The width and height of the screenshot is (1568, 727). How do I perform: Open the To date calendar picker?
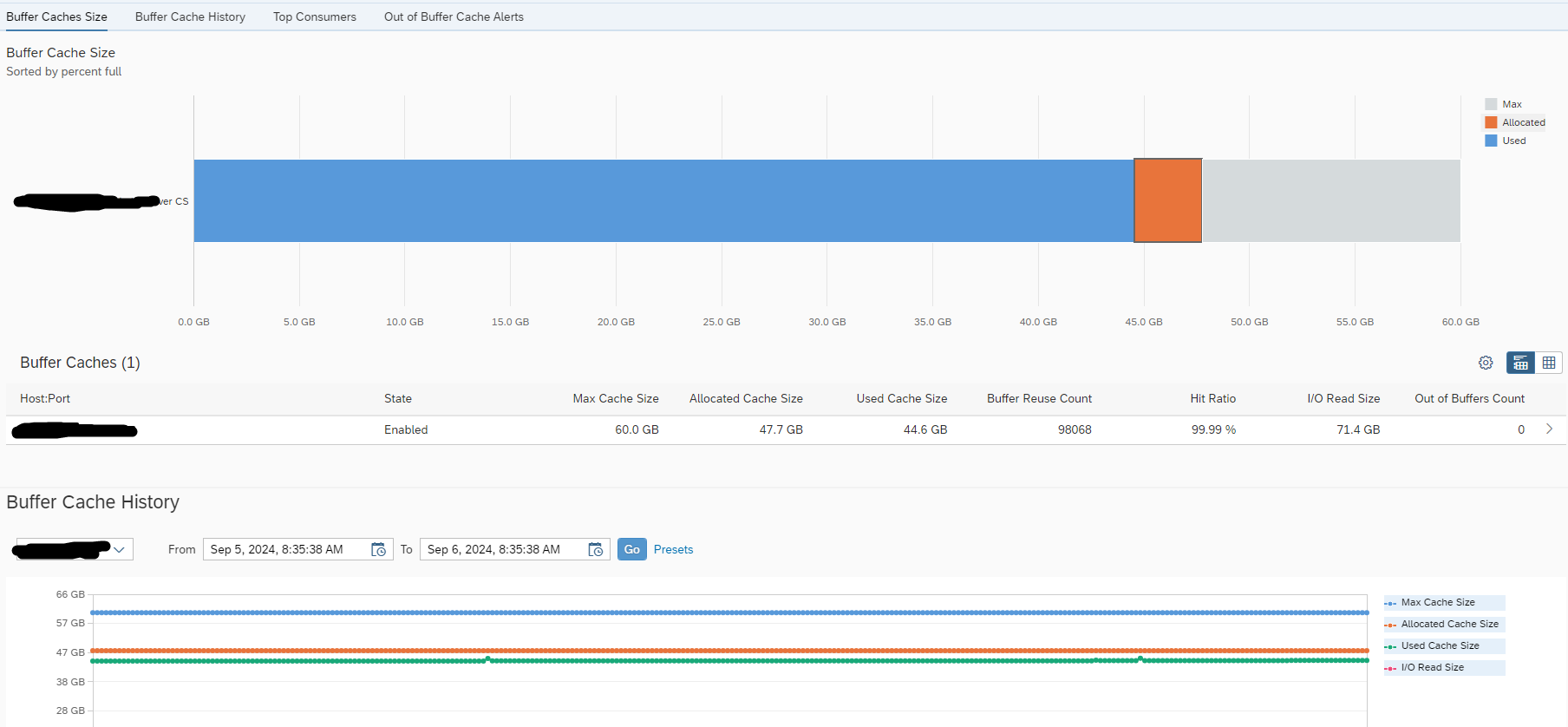(x=595, y=549)
